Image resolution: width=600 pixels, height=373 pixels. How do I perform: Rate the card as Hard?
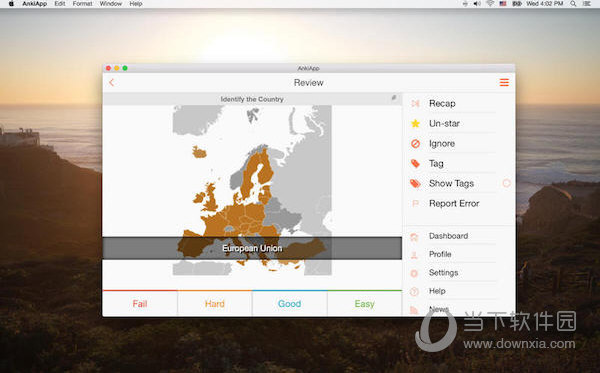pos(215,304)
